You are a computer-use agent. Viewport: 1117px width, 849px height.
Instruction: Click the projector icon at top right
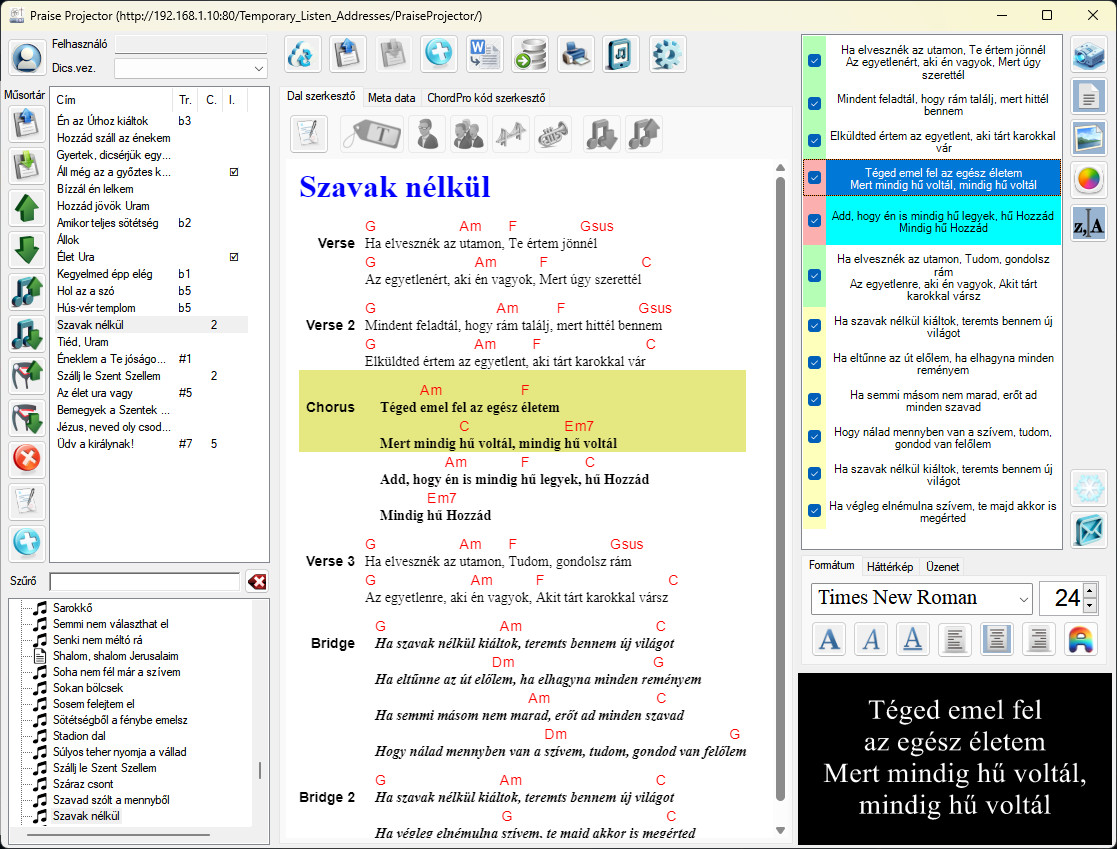(1088, 54)
